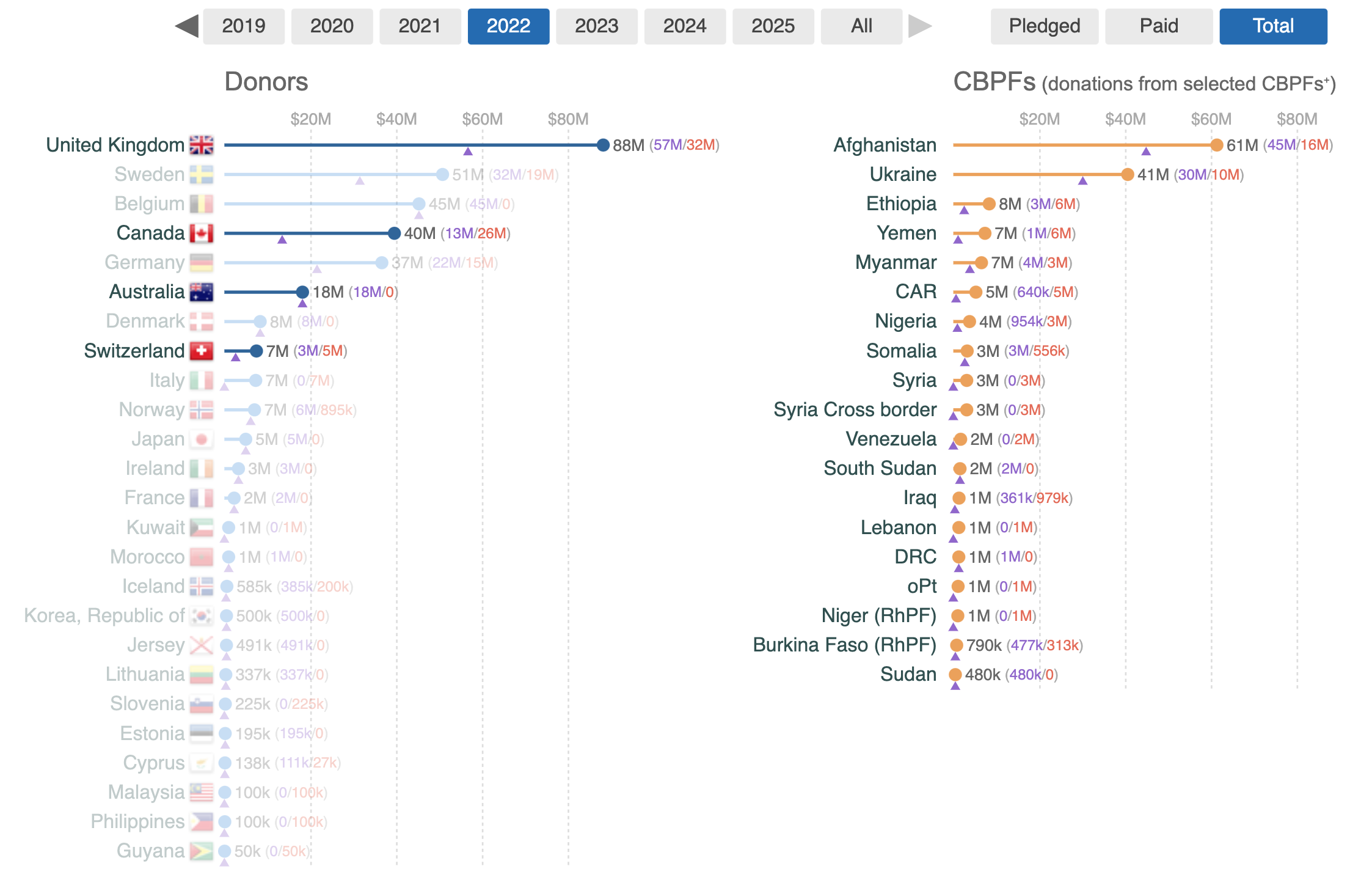
Task: Click the United Kingdom flag icon
Action: (x=201, y=145)
